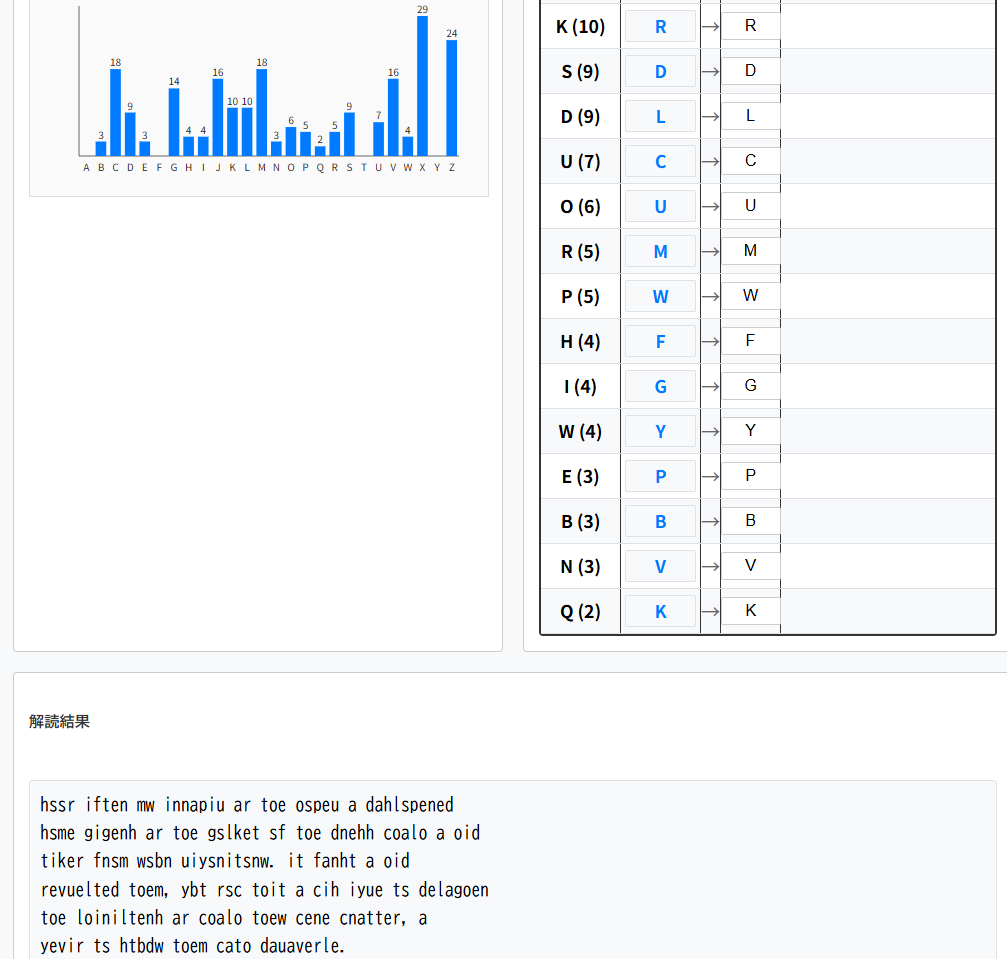Viewport: 1007px width, 959px height.
Task: Focus the input field in row P (5)
Action: (750, 296)
